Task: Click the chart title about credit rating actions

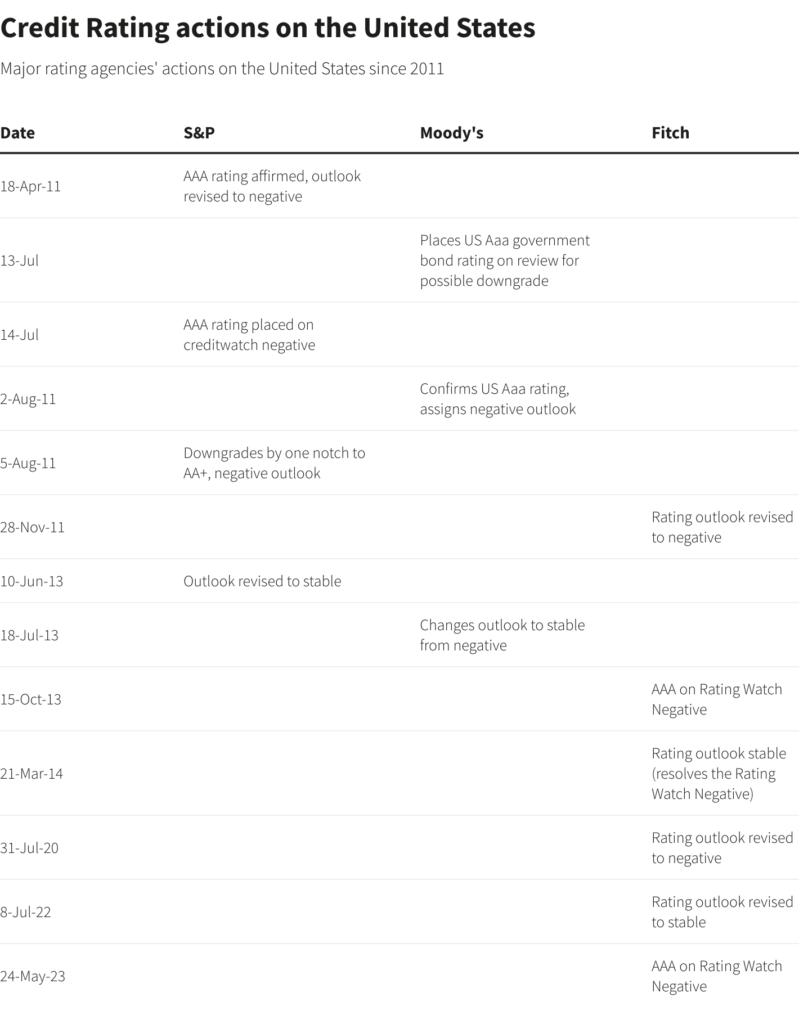Action: coord(268,29)
